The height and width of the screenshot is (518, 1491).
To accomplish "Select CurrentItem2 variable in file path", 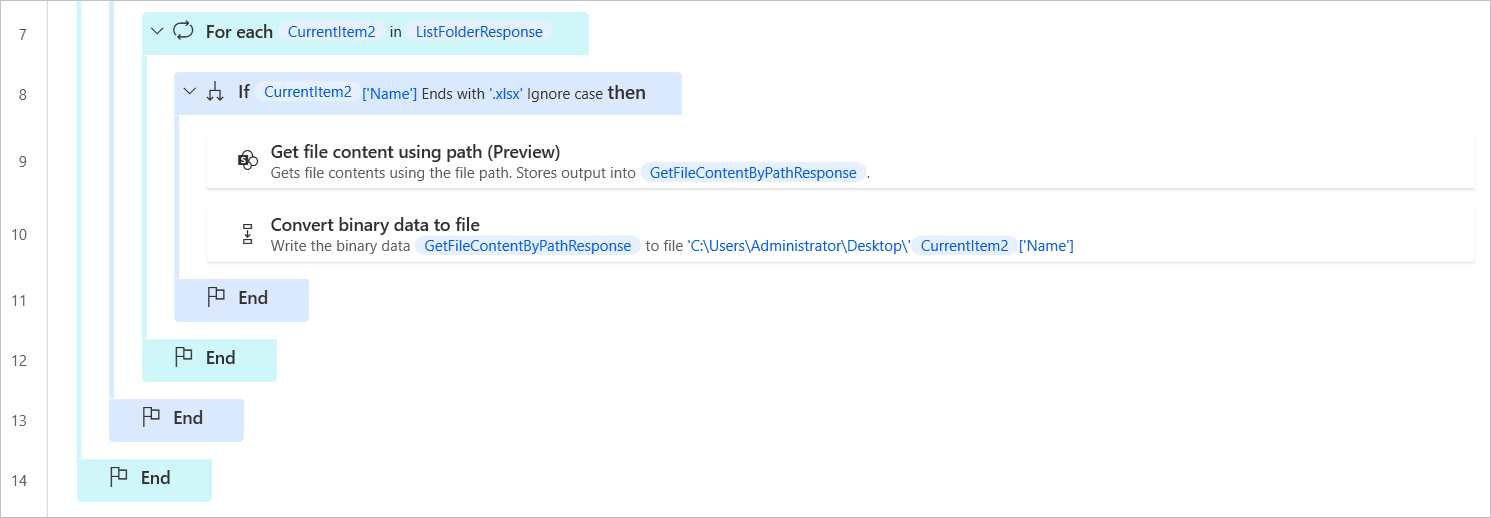I will [964, 246].
